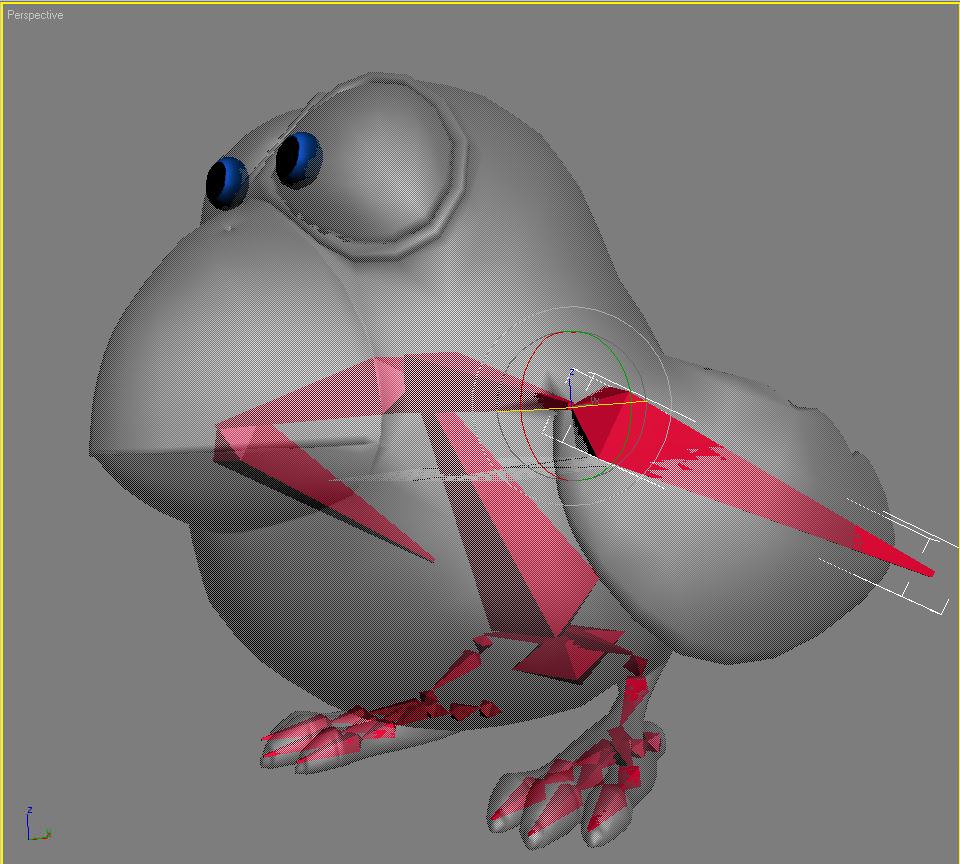Open the Perspective viewport label menu

point(35,15)
